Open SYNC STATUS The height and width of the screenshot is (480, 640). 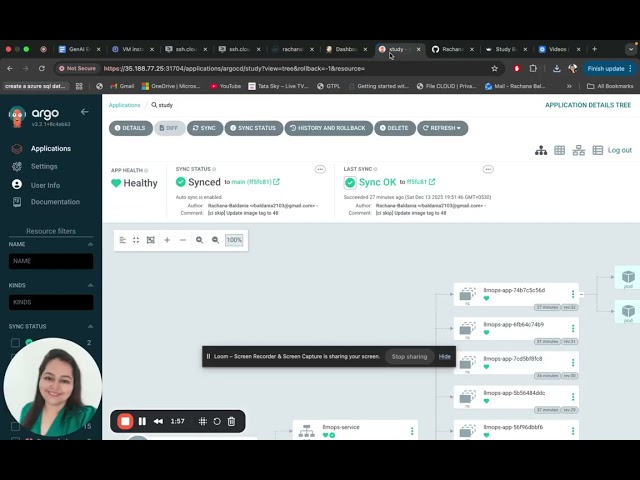[253, 128]
